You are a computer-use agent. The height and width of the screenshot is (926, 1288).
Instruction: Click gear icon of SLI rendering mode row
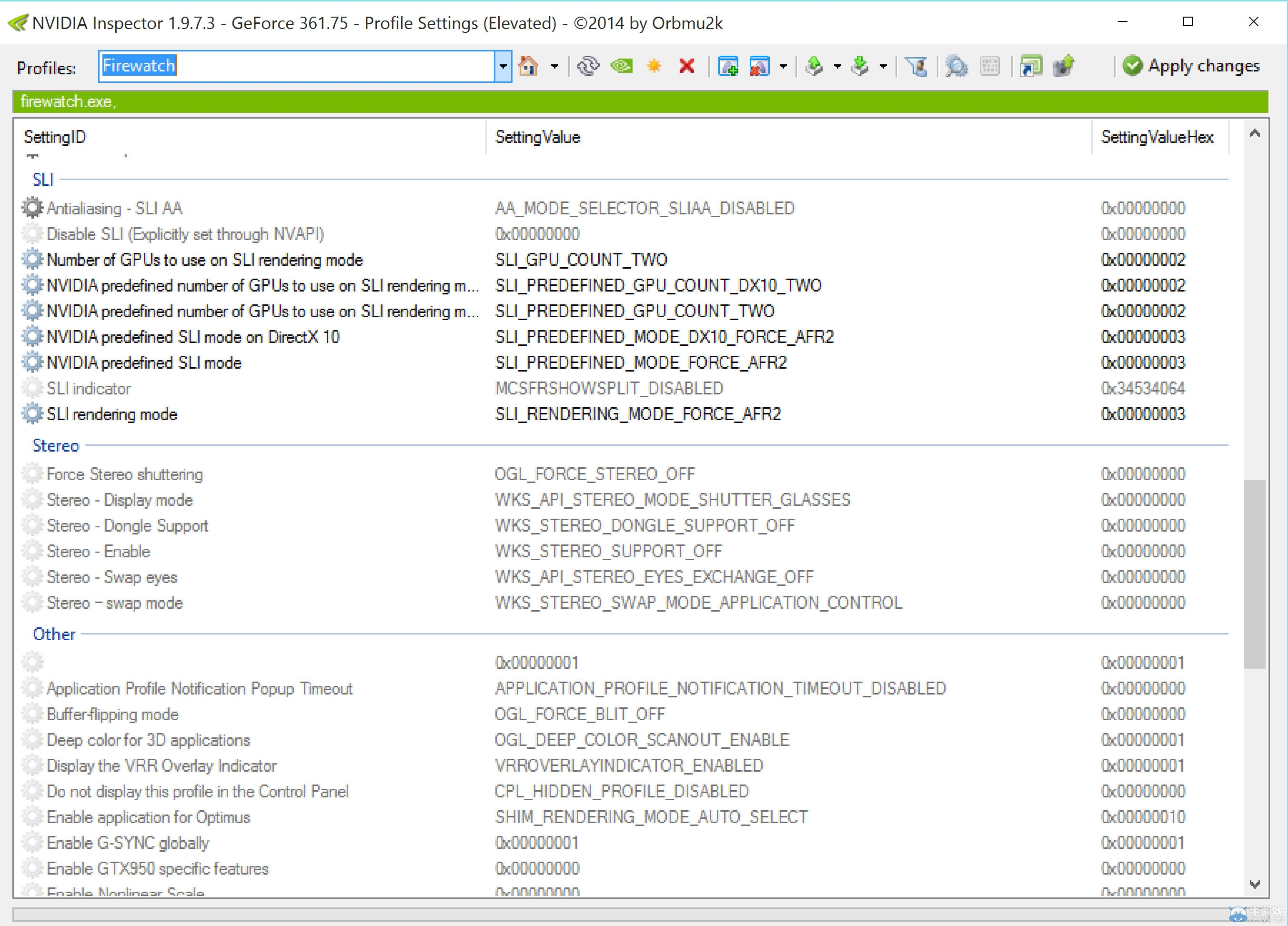tap(32, 414)
